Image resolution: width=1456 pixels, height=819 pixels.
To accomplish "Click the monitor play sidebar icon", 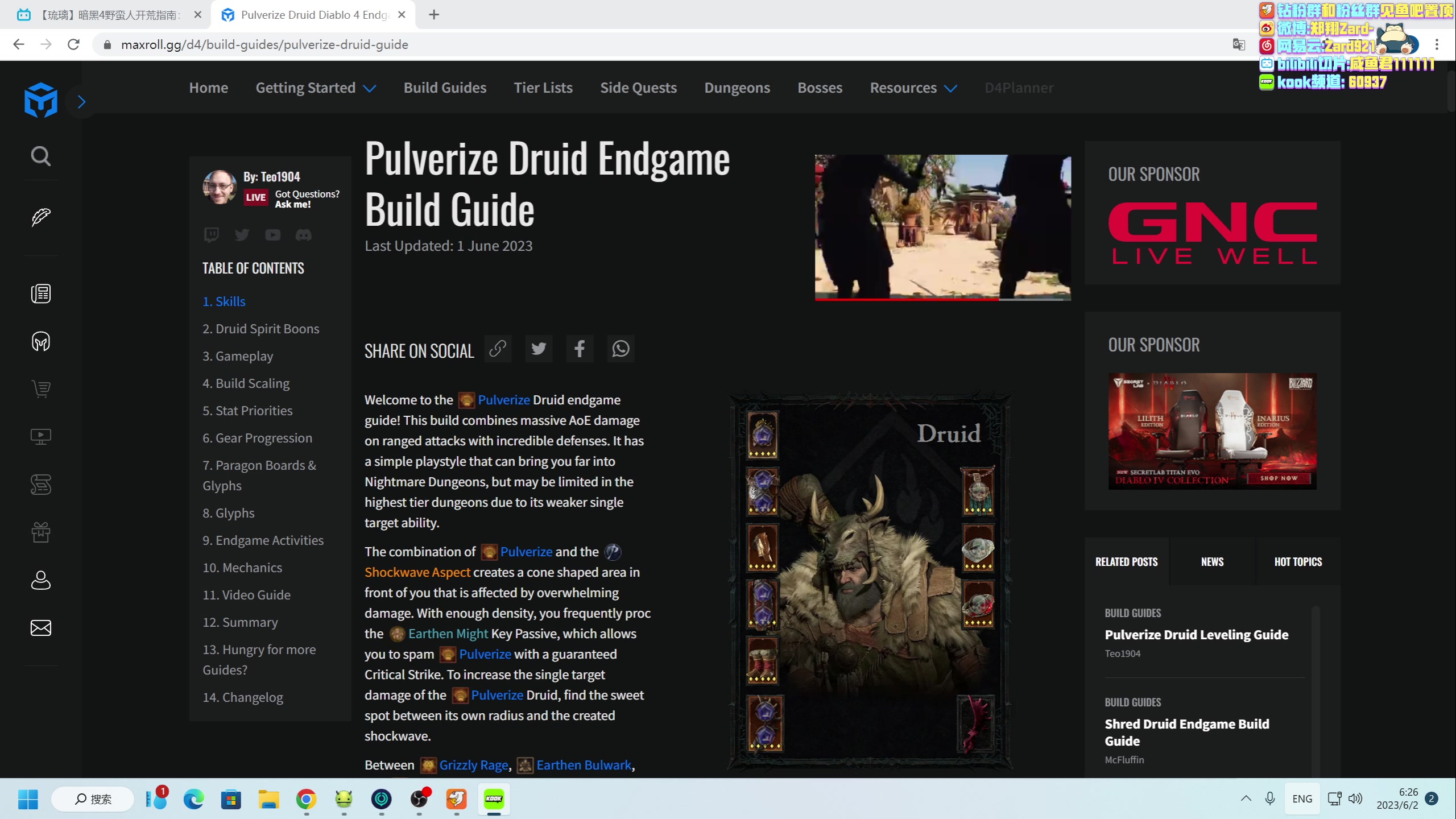I will point(41,437).
